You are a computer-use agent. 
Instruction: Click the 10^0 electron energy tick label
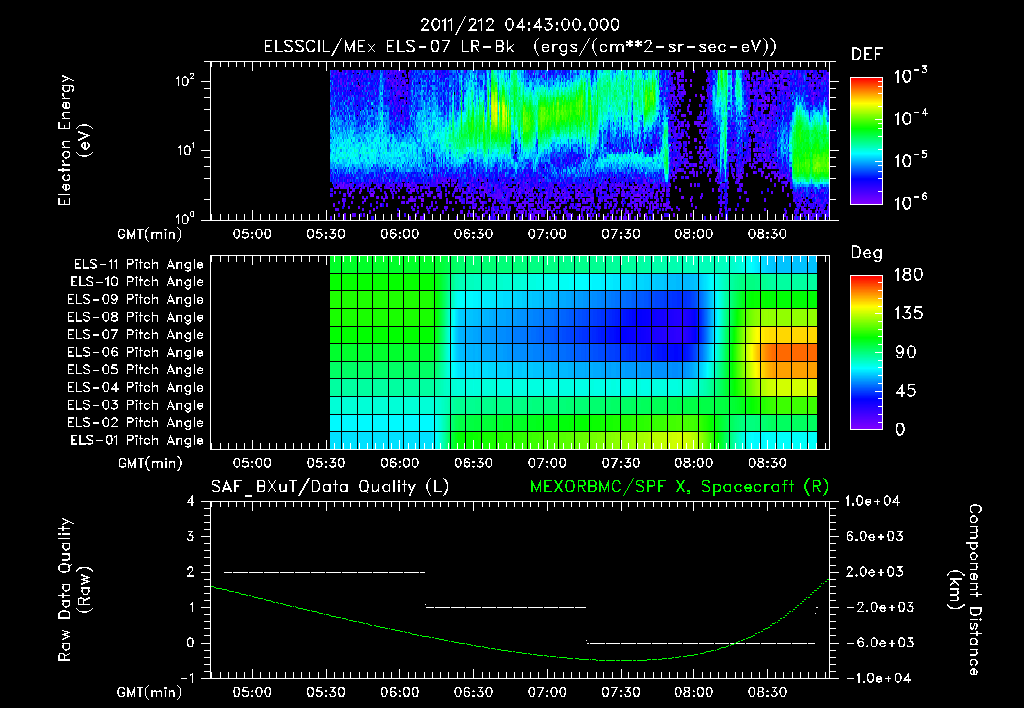click(185, 218)
